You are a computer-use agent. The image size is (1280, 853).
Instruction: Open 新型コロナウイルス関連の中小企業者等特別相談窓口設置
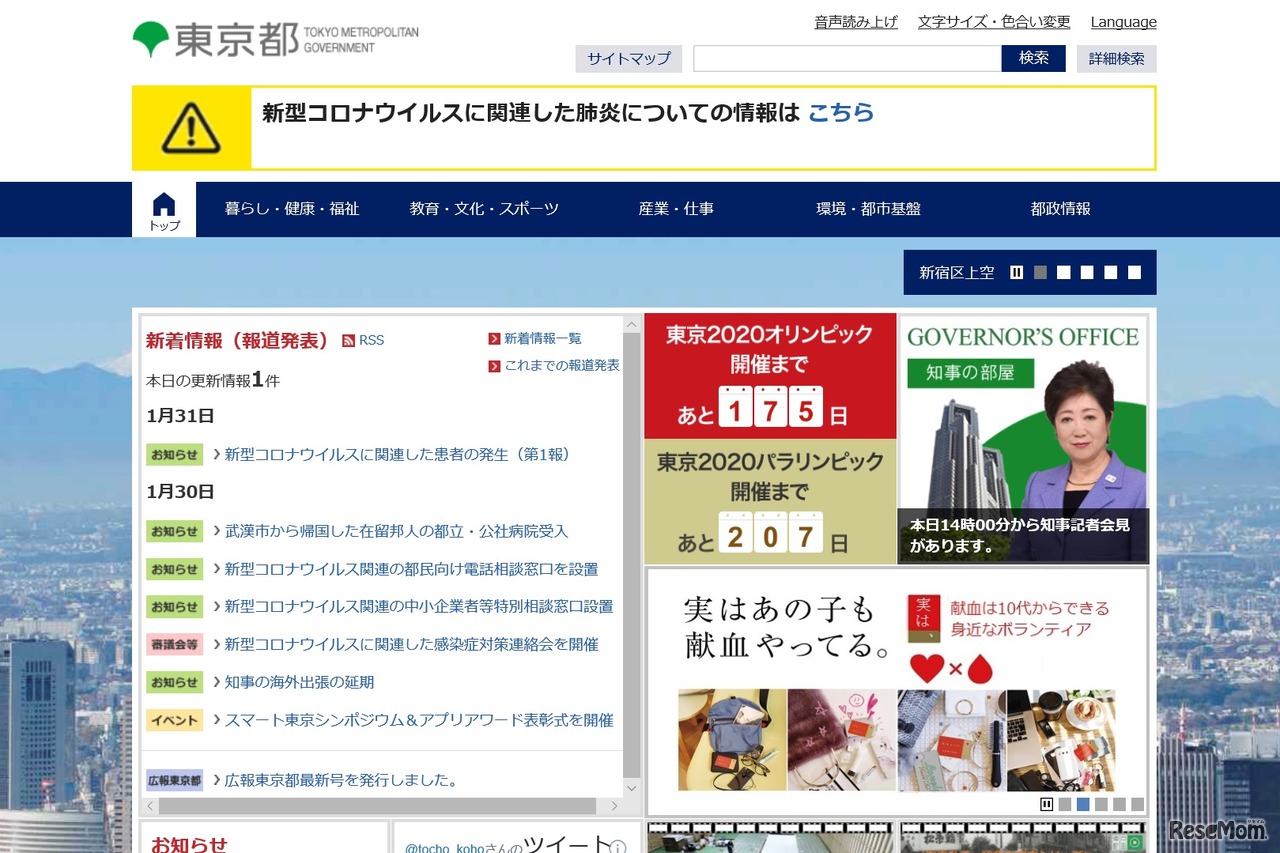419,607
